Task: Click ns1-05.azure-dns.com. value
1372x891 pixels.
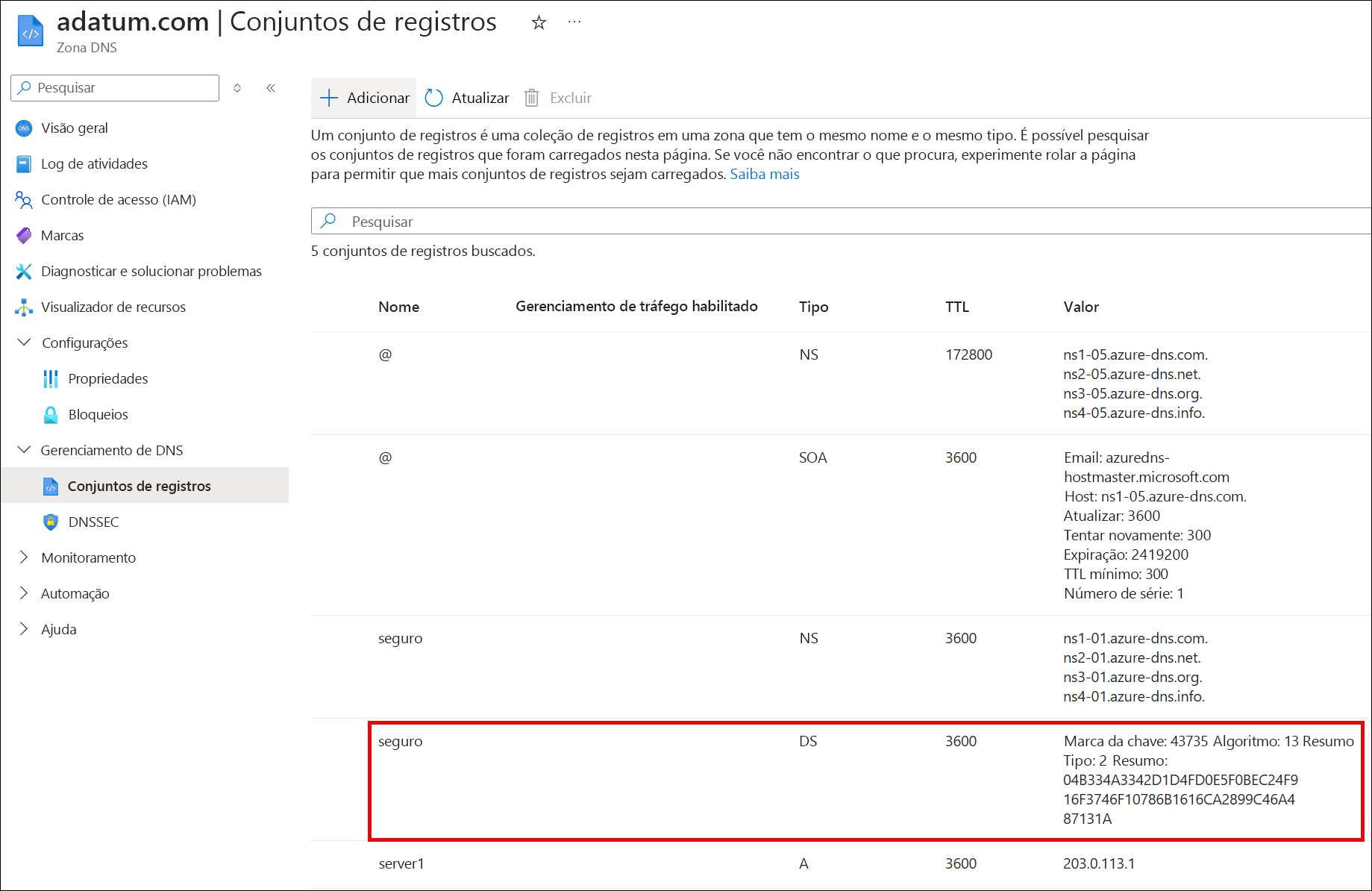Action: pos(1135,355)
